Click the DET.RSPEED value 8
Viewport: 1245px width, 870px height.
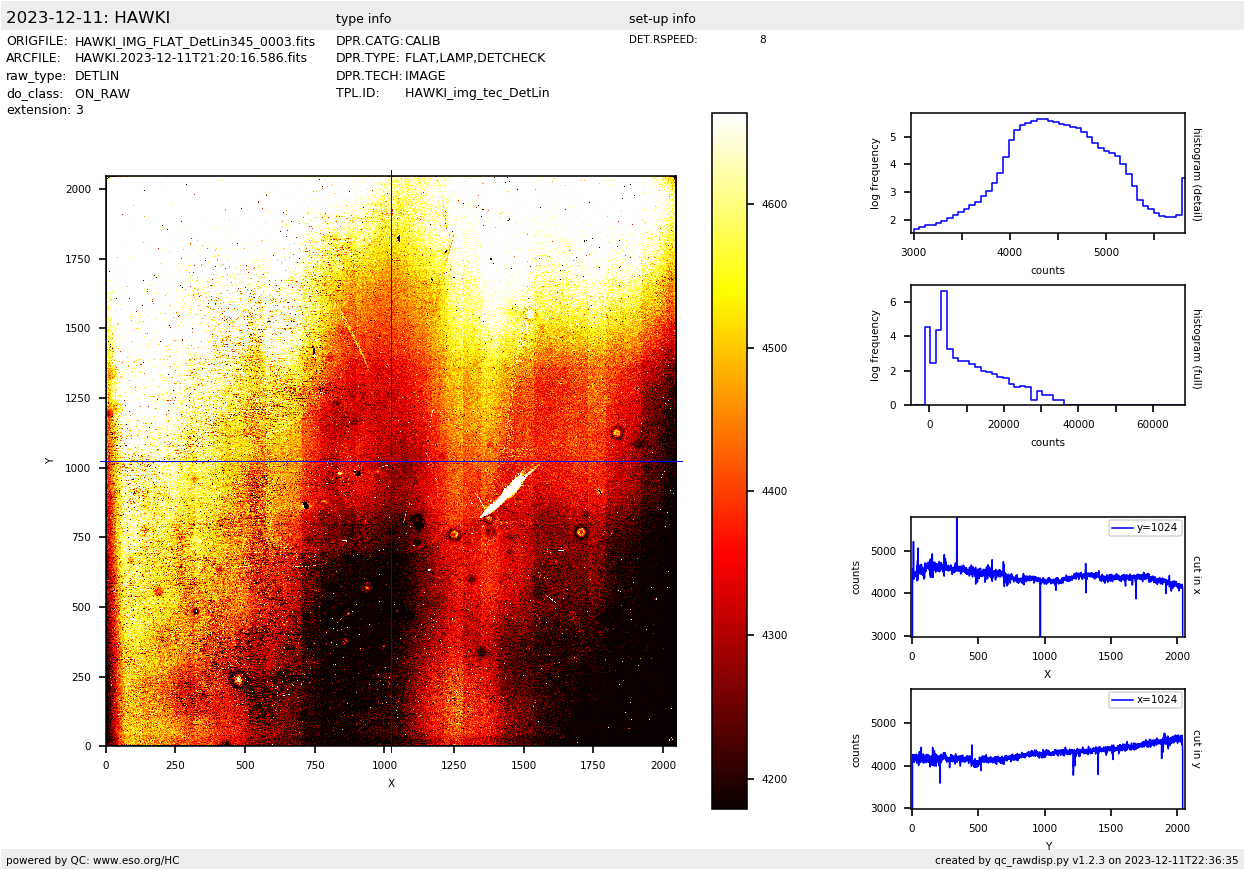coord(762,40)
